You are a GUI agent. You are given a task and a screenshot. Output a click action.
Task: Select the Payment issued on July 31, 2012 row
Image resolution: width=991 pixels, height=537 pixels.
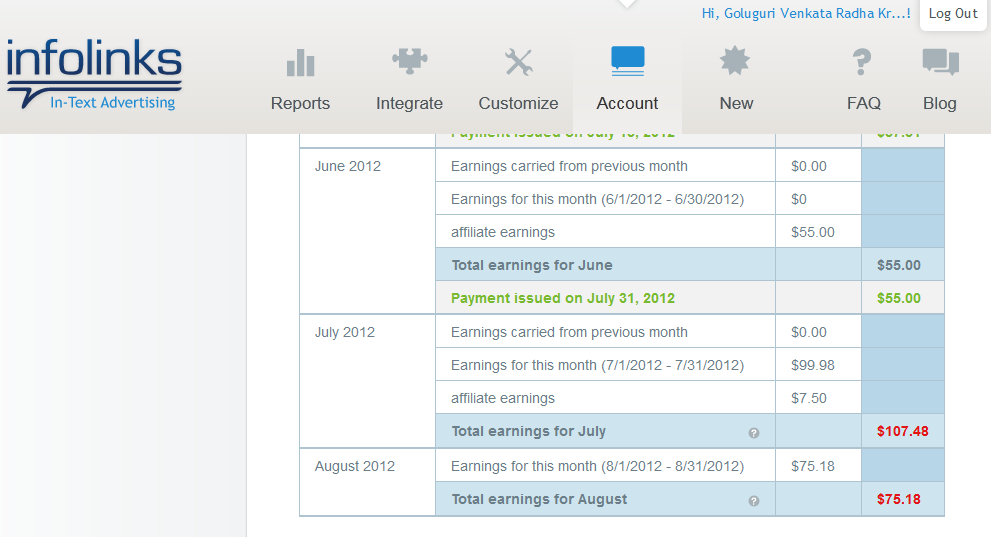(x=690, y=298)
